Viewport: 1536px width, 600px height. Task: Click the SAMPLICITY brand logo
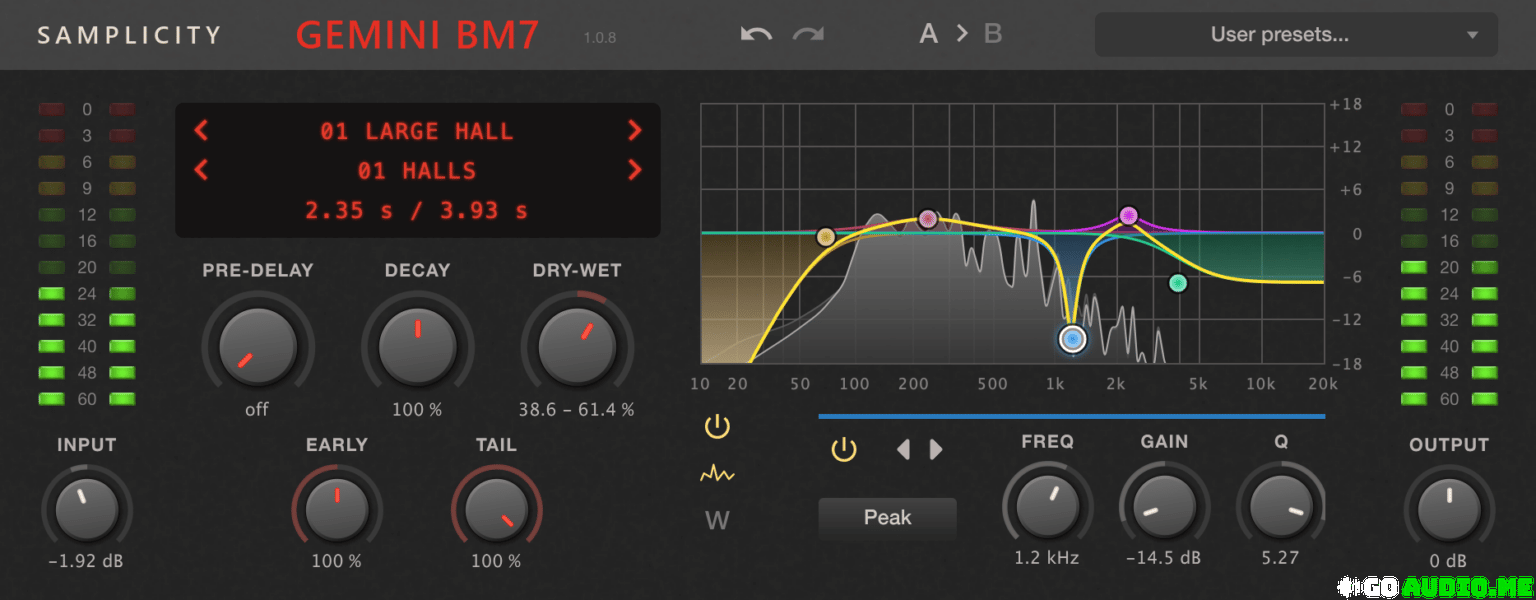[129, 35]
